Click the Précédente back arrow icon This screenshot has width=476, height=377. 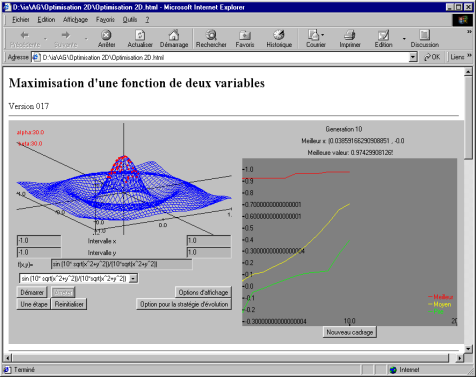(25, 35)
